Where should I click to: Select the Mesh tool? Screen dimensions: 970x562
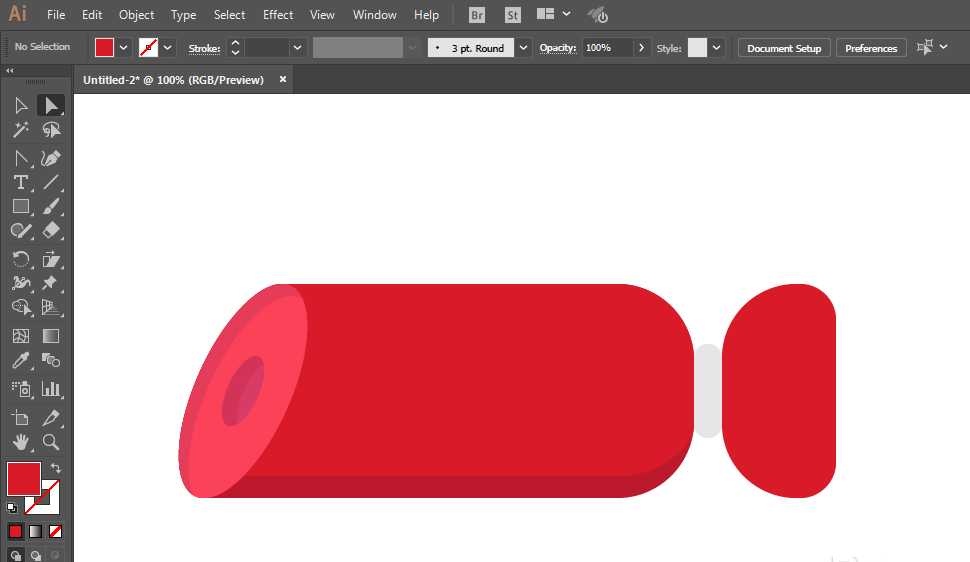pos(20,336)
